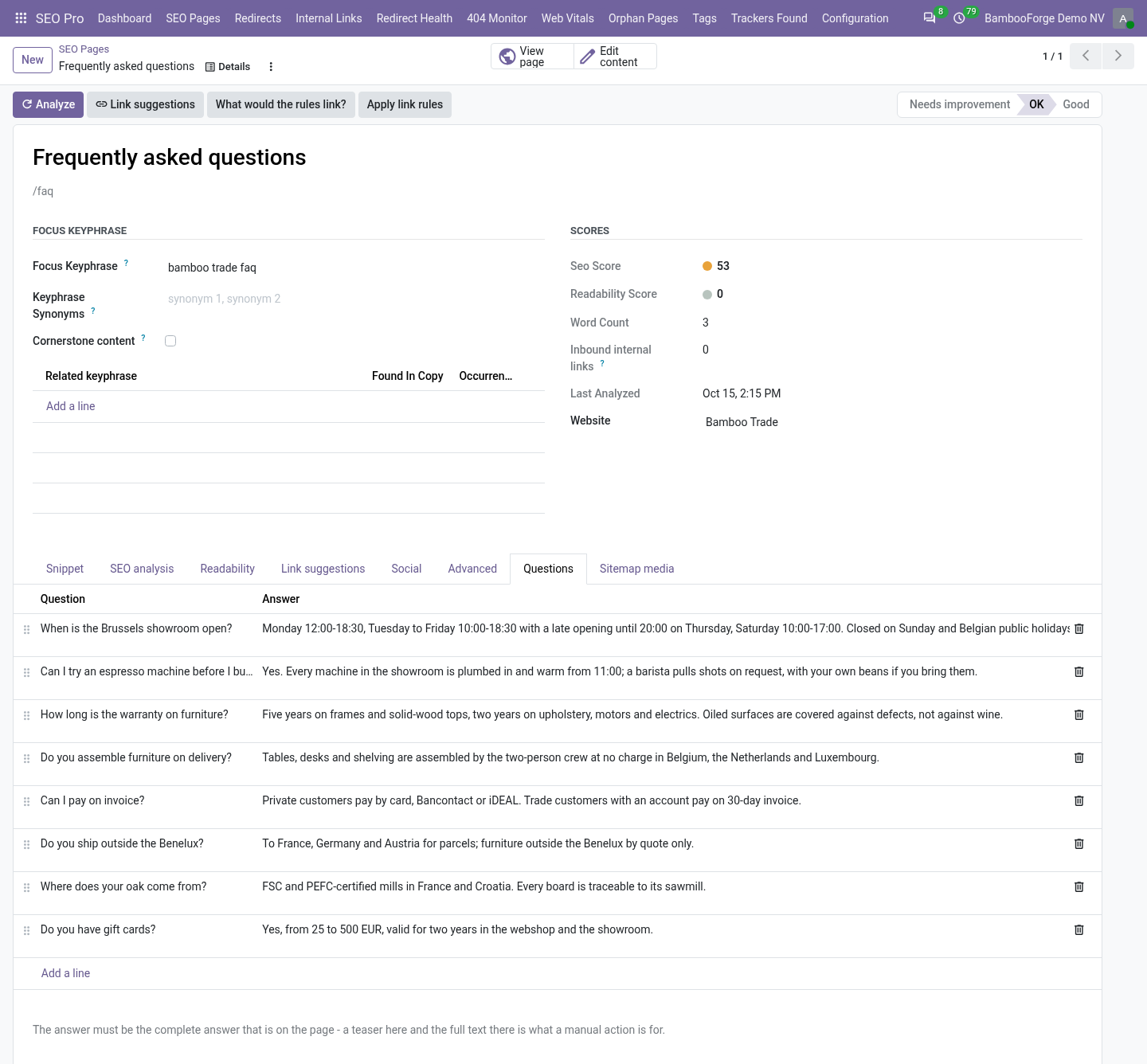Viewport: 1147px width, 1064px height.
Task: Delete the gift cards question row
Action: click(1079, 929)
